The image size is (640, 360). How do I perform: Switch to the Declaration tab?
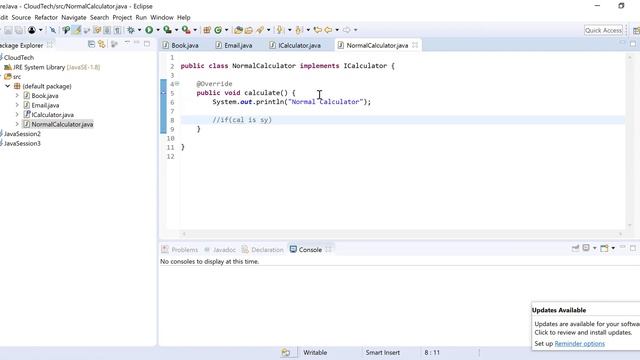[x=263, y=249]
